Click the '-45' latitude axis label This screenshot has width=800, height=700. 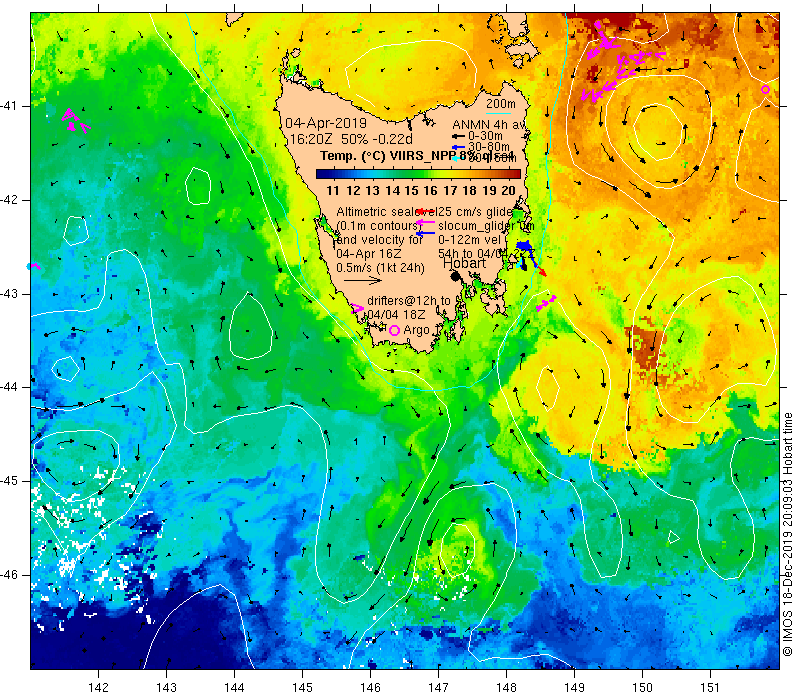click(x=9, y=481)
